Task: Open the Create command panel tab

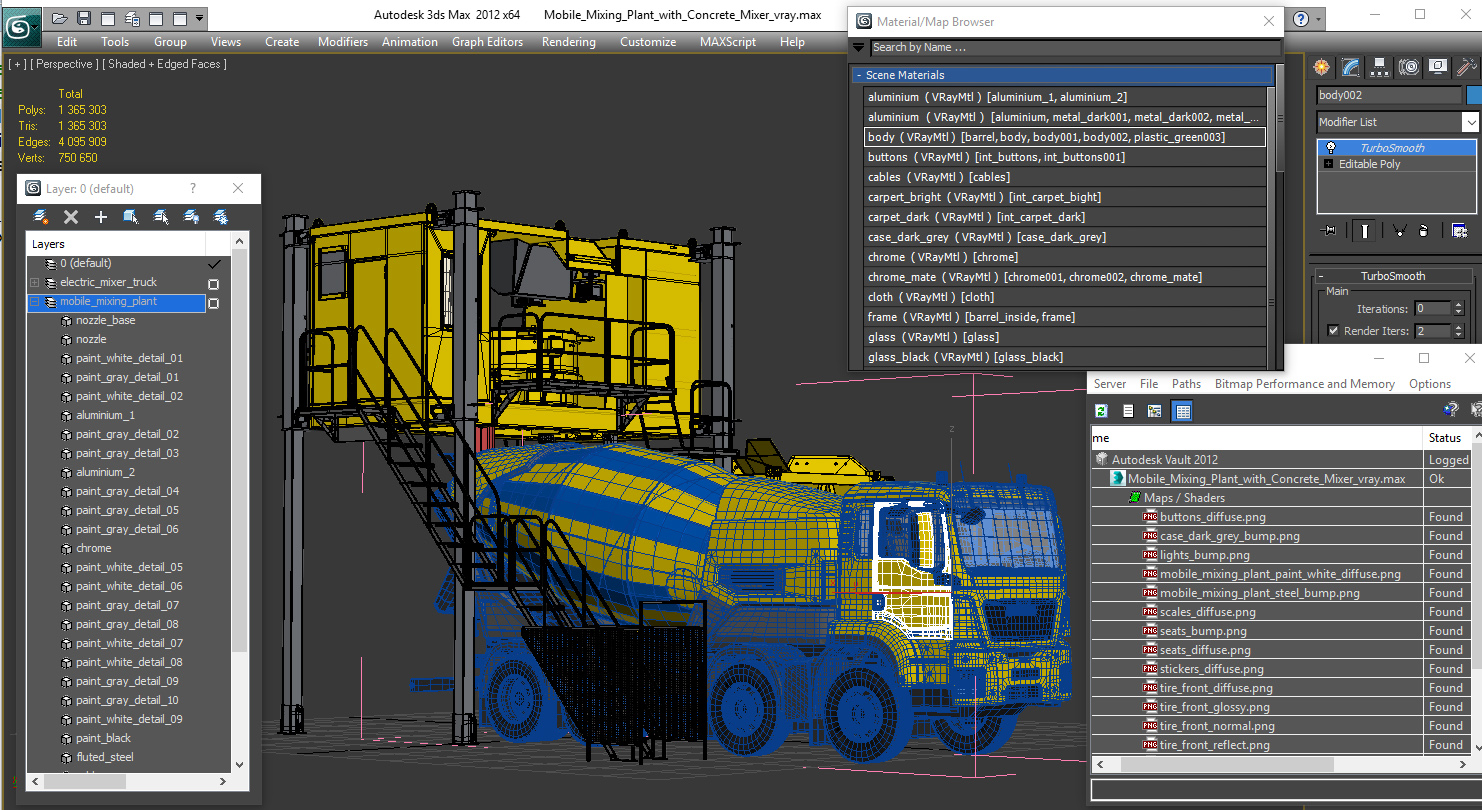Action: tap(1322, 67)
